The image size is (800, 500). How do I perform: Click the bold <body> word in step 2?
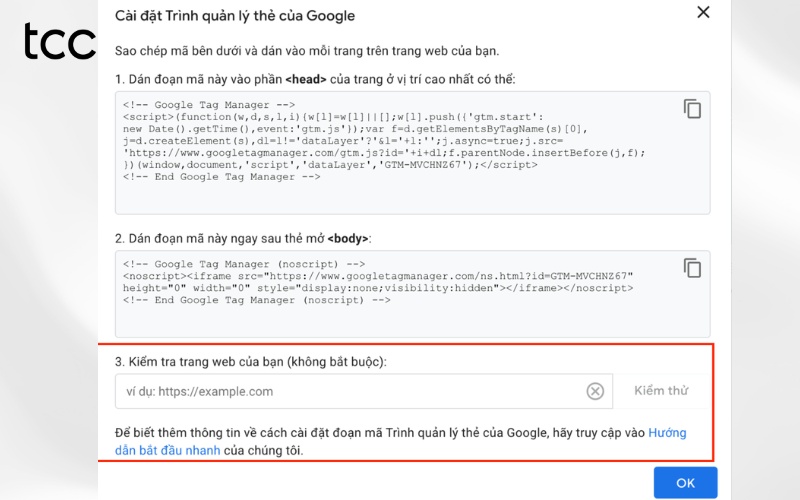point(348,239)
